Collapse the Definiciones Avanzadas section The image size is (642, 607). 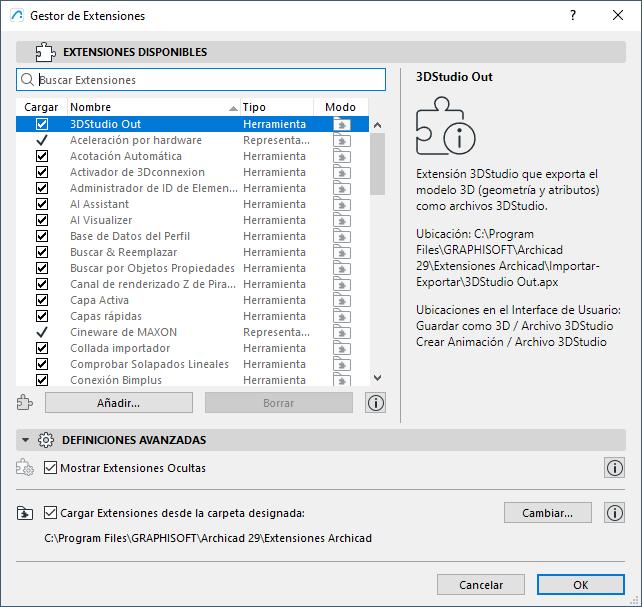coord(25,440)
